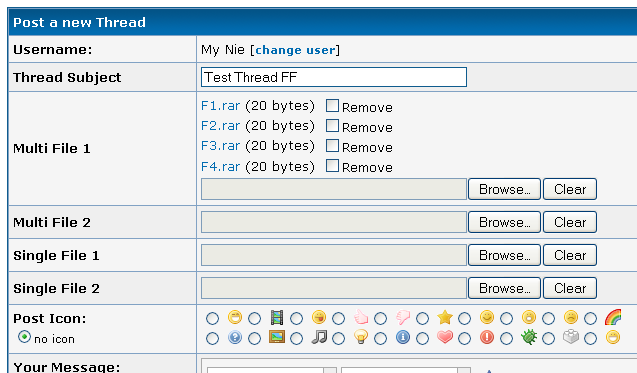
Task: Click the music note post icon
Action: (x=319, y=337)
